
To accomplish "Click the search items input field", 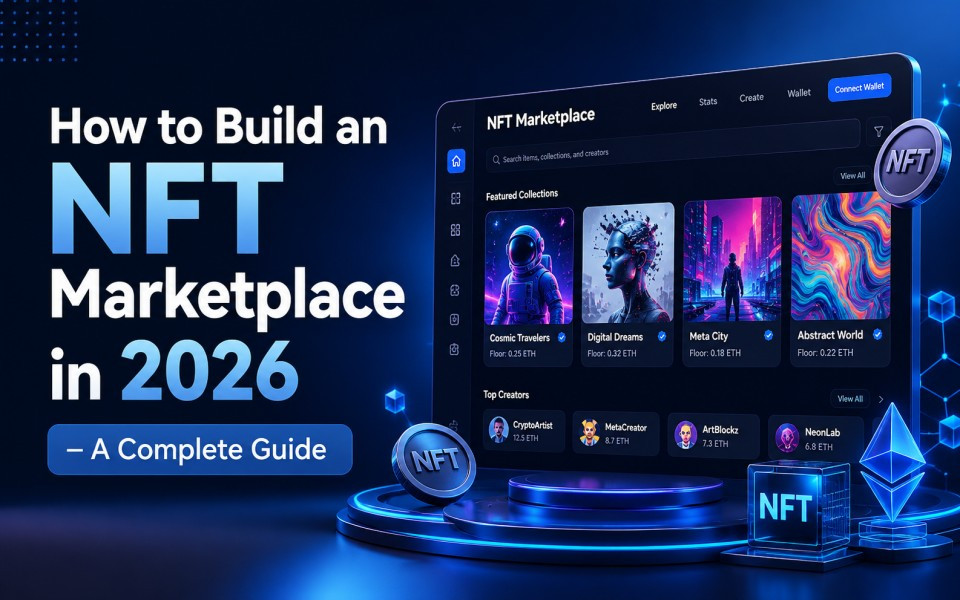I will [x=672, y=148].
